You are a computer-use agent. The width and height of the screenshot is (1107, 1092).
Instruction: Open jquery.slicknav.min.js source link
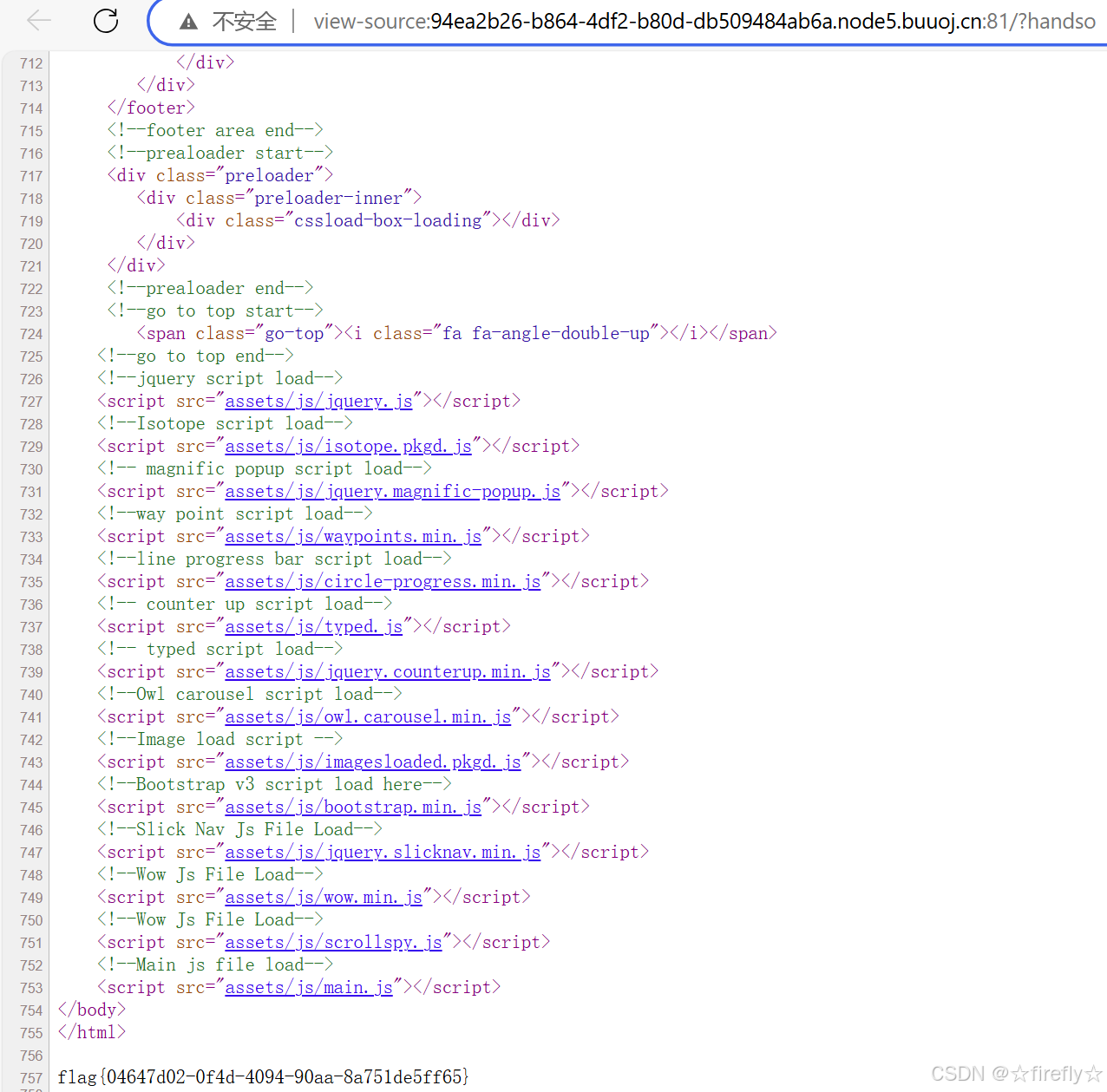pos(383,852)
